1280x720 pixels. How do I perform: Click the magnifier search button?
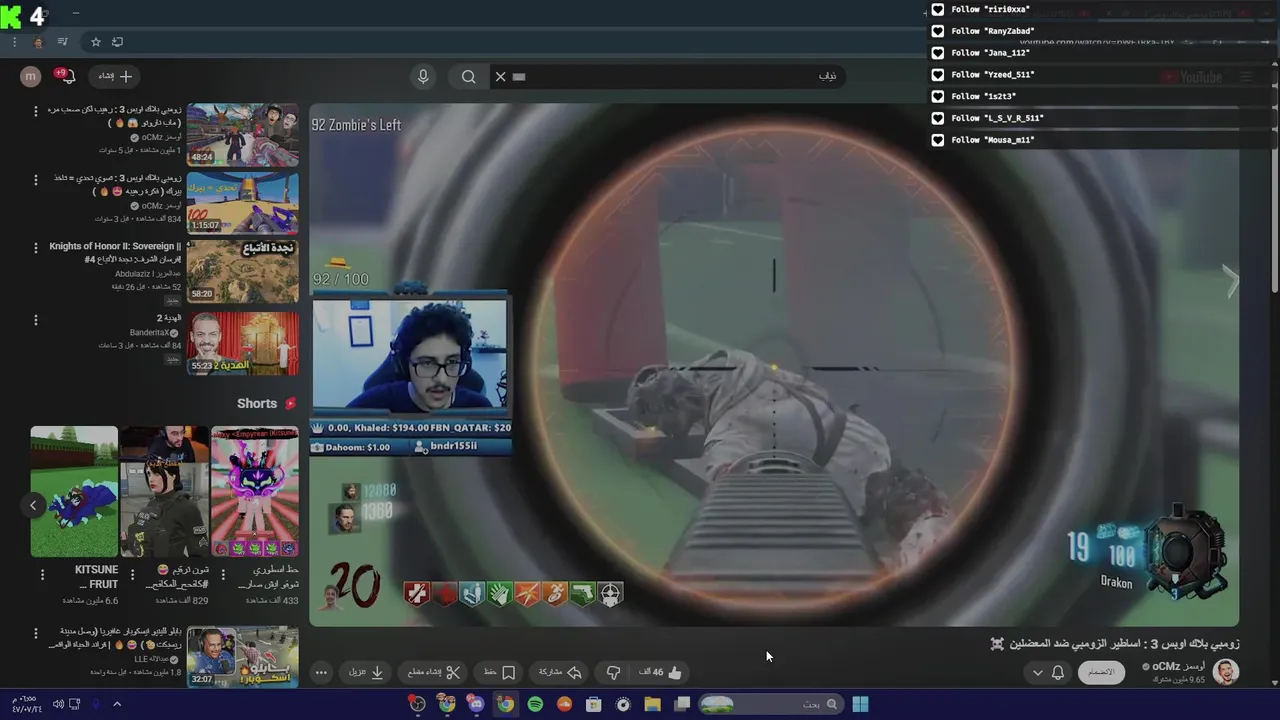[468, 76]
